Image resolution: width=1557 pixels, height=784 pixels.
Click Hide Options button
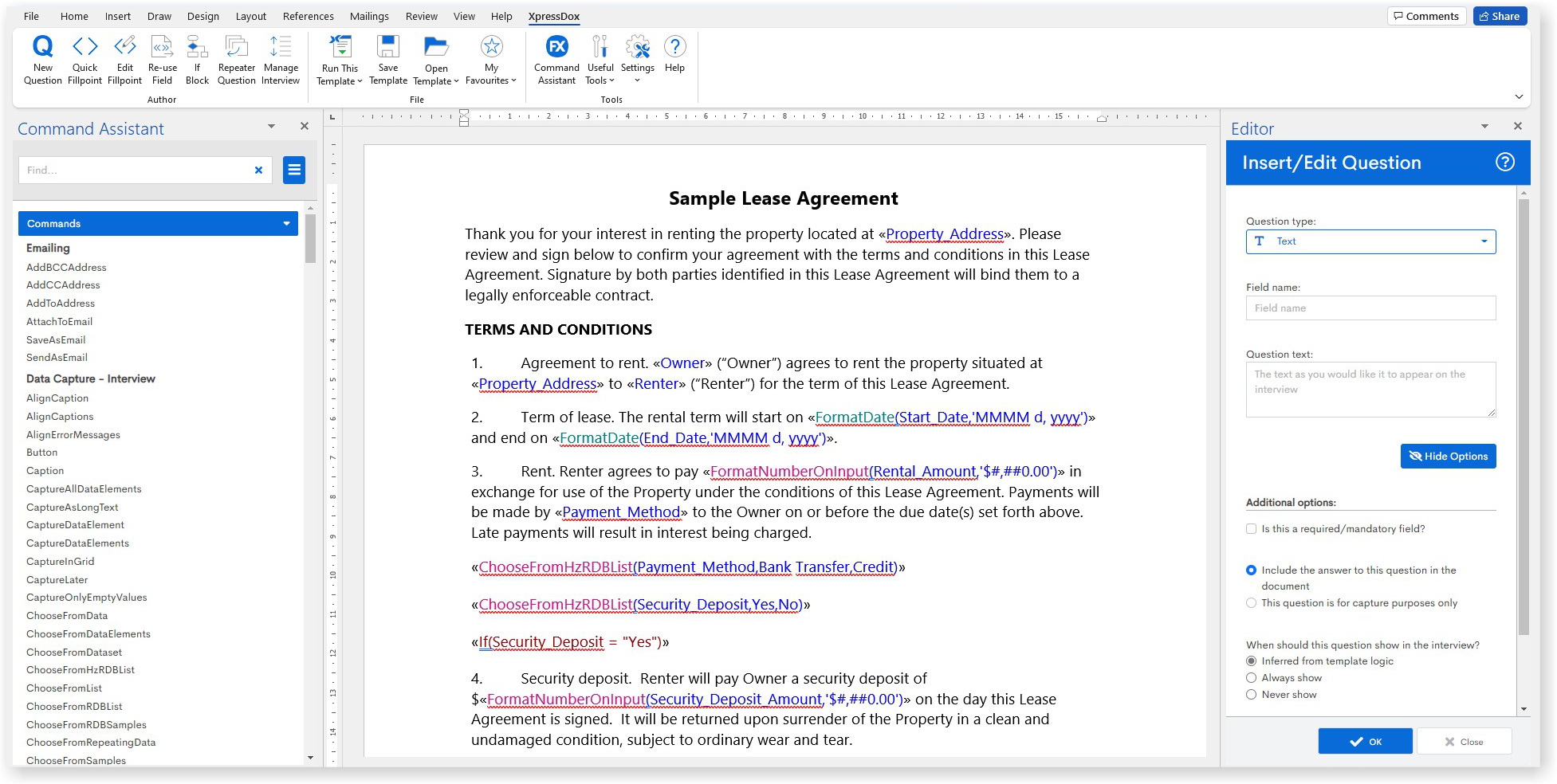point(1448,457)
